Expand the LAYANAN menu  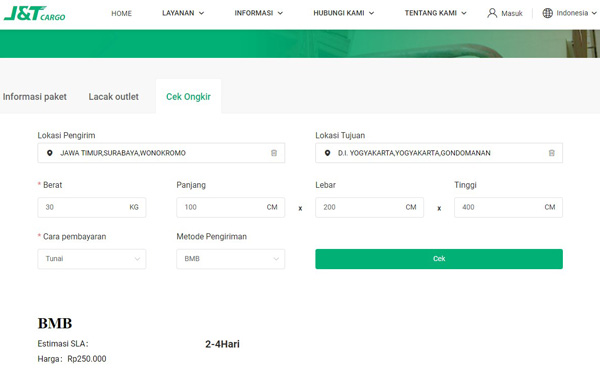[x=183, y=13]
